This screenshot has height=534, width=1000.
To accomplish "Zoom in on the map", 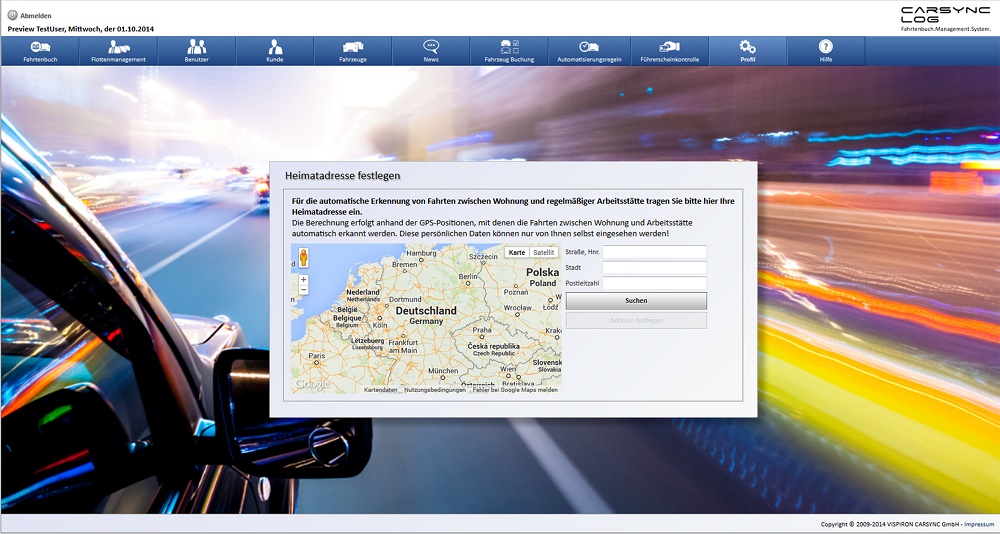I will coord(304,280).
